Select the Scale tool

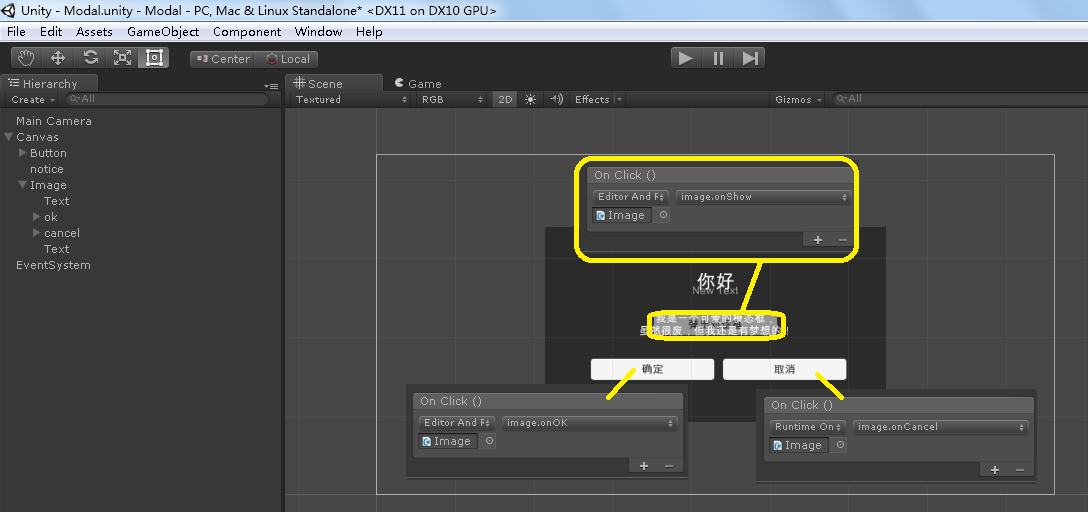(122, 58)
